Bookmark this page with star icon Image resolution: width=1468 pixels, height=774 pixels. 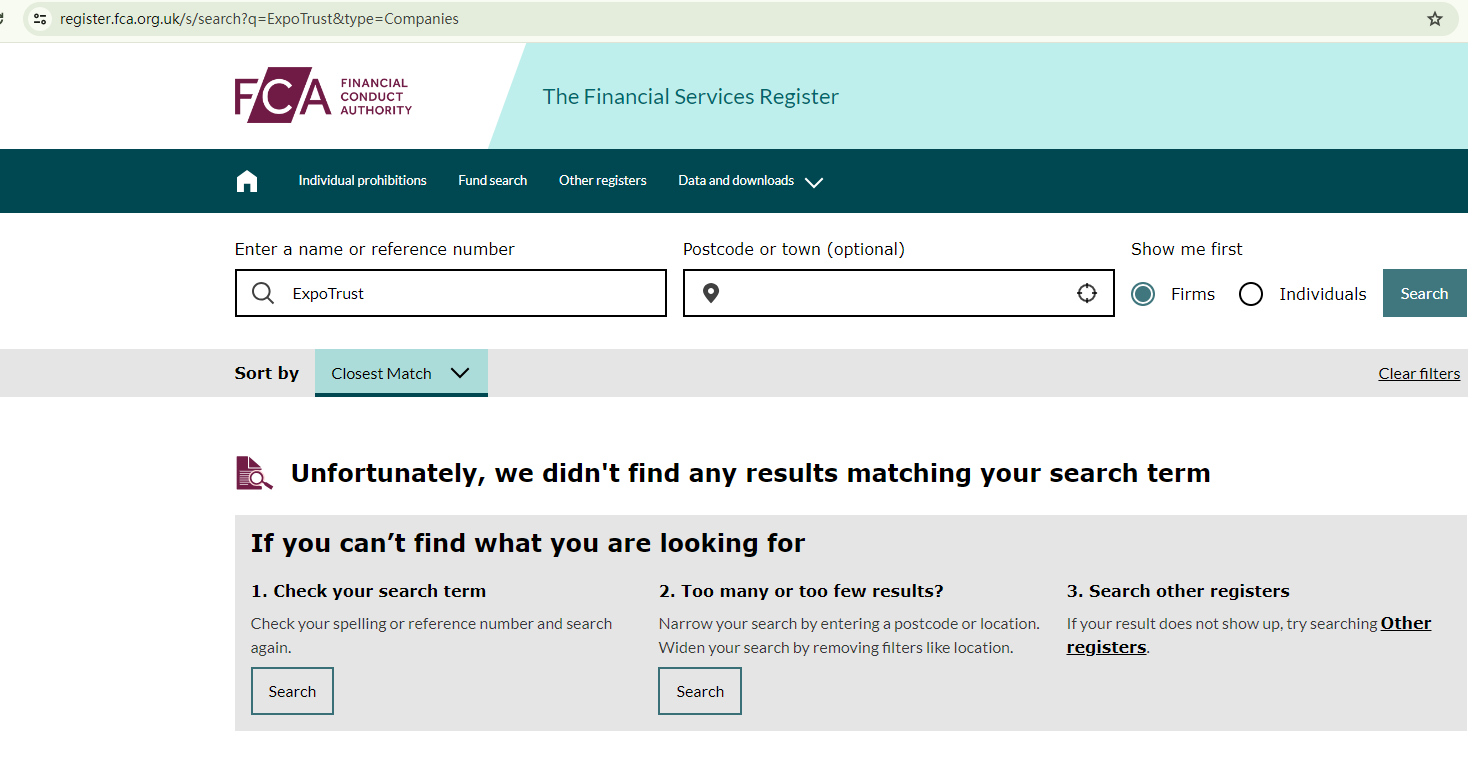click(x=1435, y=19)
